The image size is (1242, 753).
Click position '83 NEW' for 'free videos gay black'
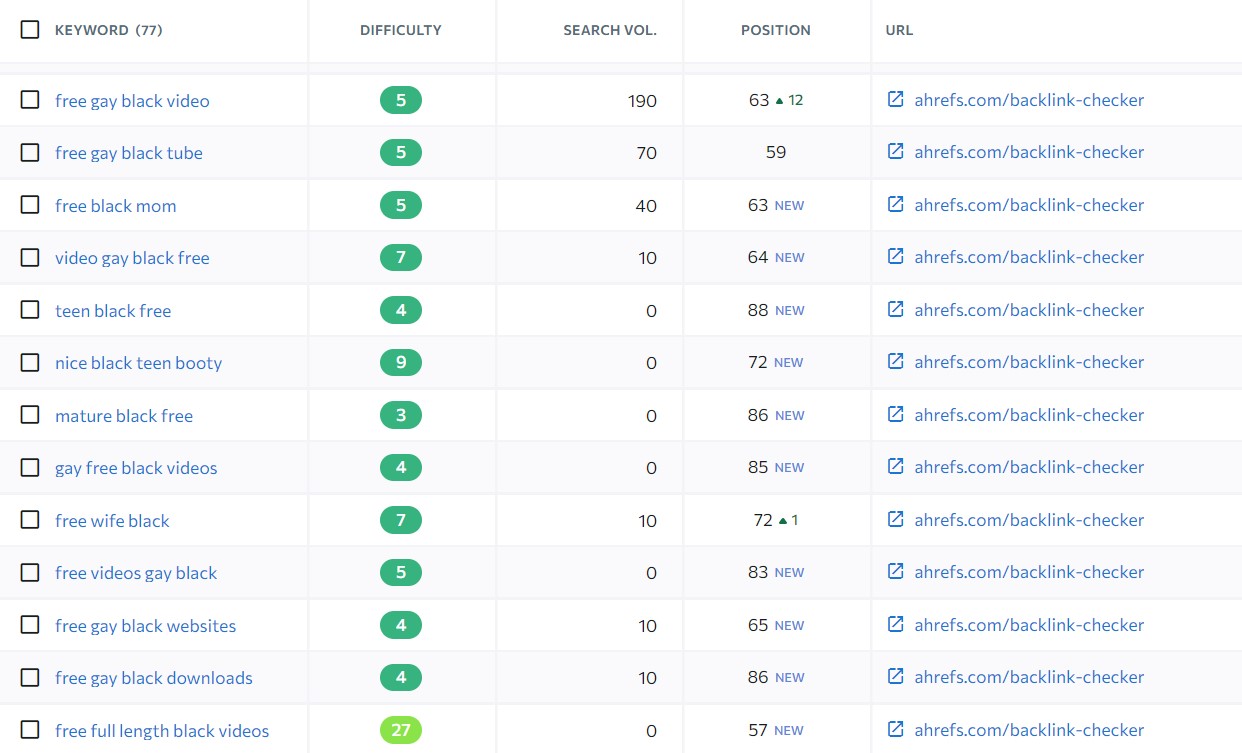(x=776, y=572)
